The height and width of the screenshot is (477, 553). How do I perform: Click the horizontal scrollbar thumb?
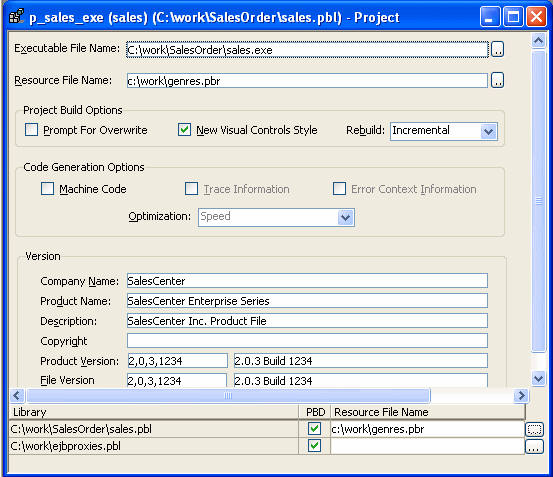point(228,396)
